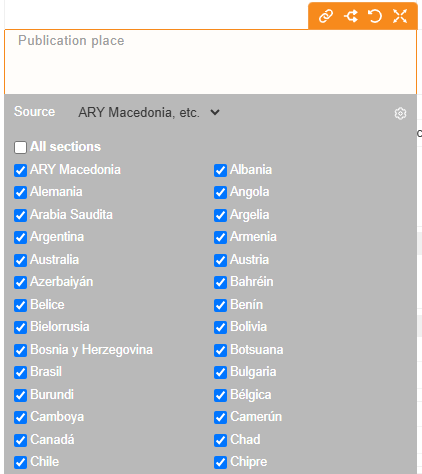
Task: Uncheck the Bélgica checkbox
Action: [220, 395]
